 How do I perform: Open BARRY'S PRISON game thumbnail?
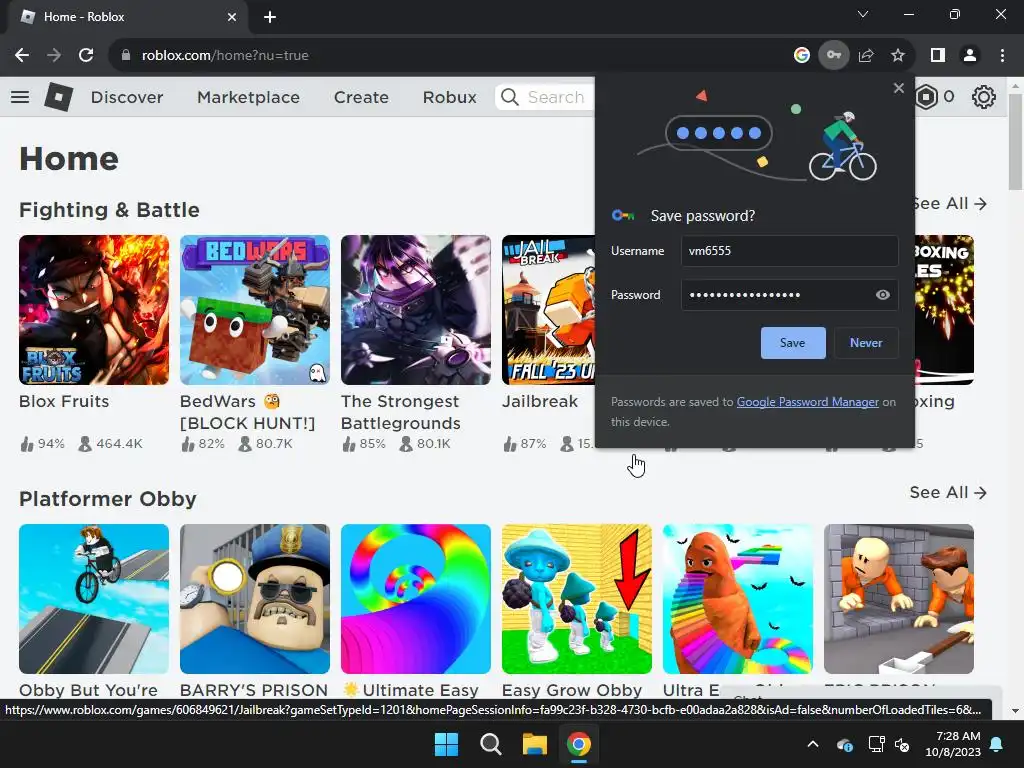coord(255,599)
